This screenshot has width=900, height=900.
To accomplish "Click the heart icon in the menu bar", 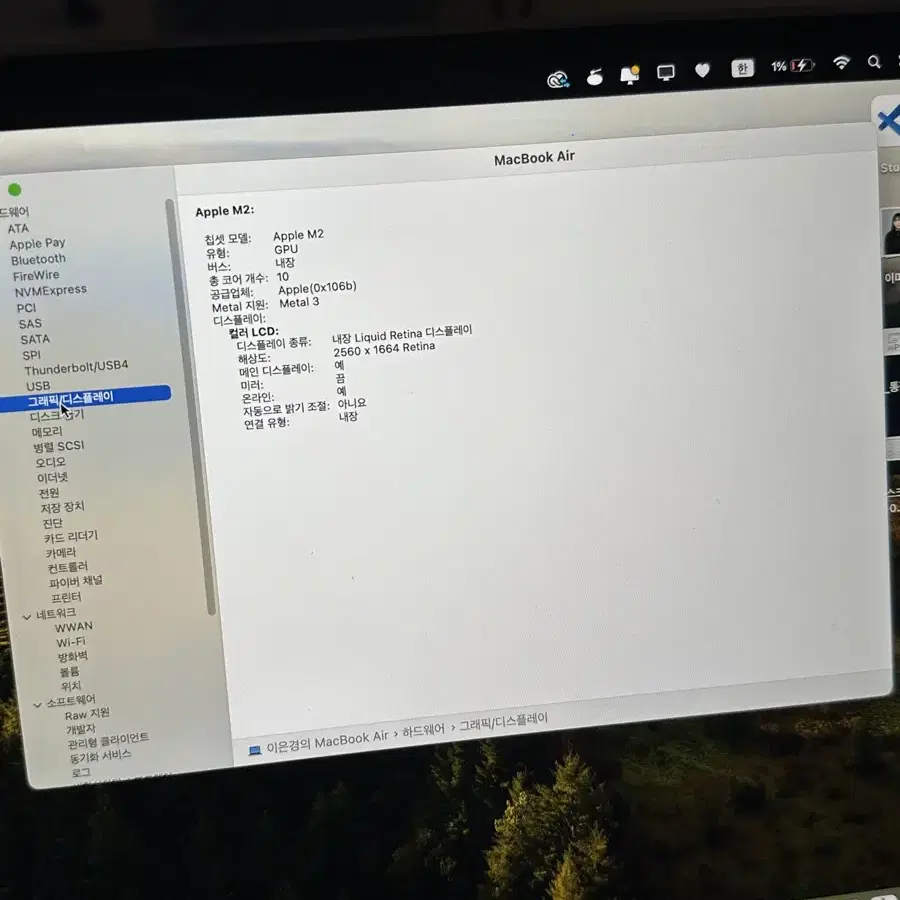I will (702, 71).
